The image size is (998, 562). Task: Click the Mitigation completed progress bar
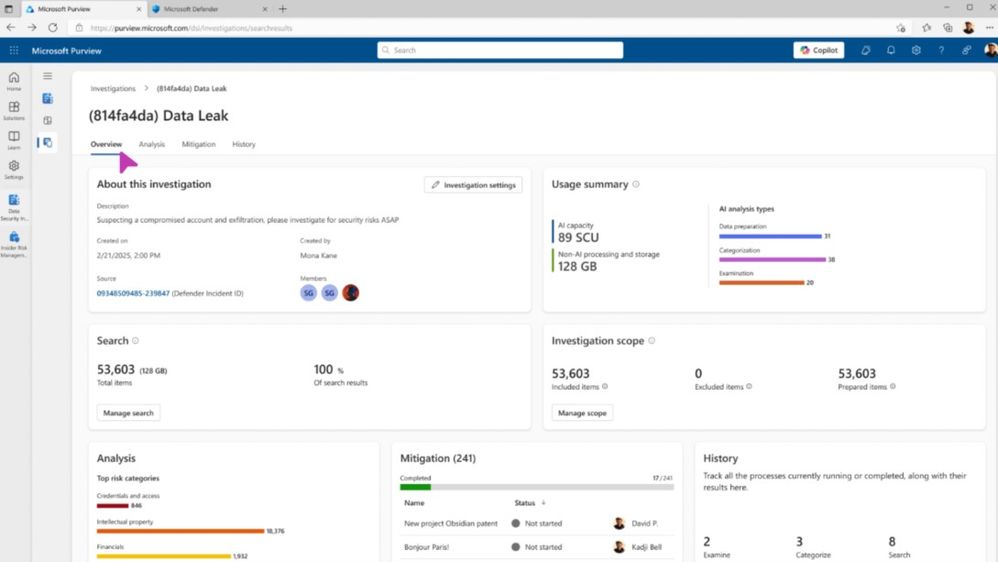[x=537, y=487]
